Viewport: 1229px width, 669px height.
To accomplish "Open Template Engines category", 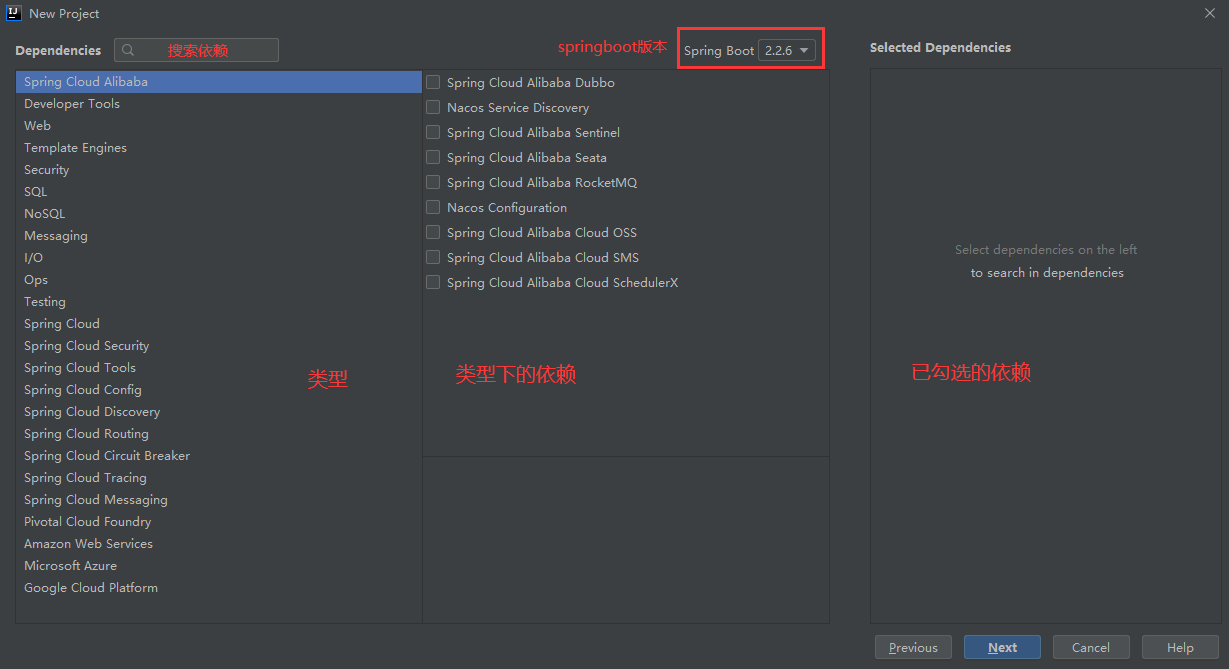I will pos(219,148).
